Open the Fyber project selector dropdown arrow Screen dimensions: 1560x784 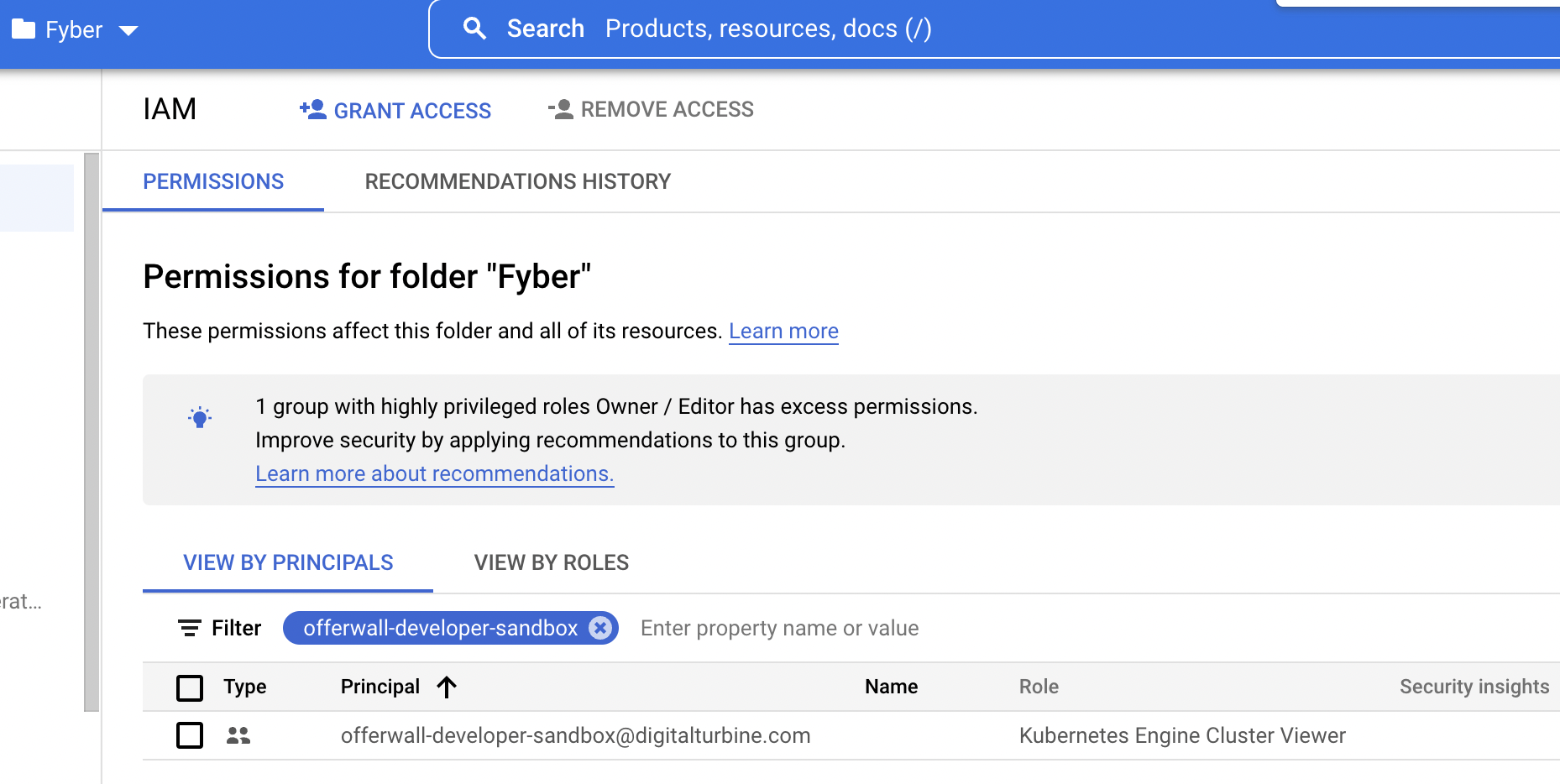[128, 31]
